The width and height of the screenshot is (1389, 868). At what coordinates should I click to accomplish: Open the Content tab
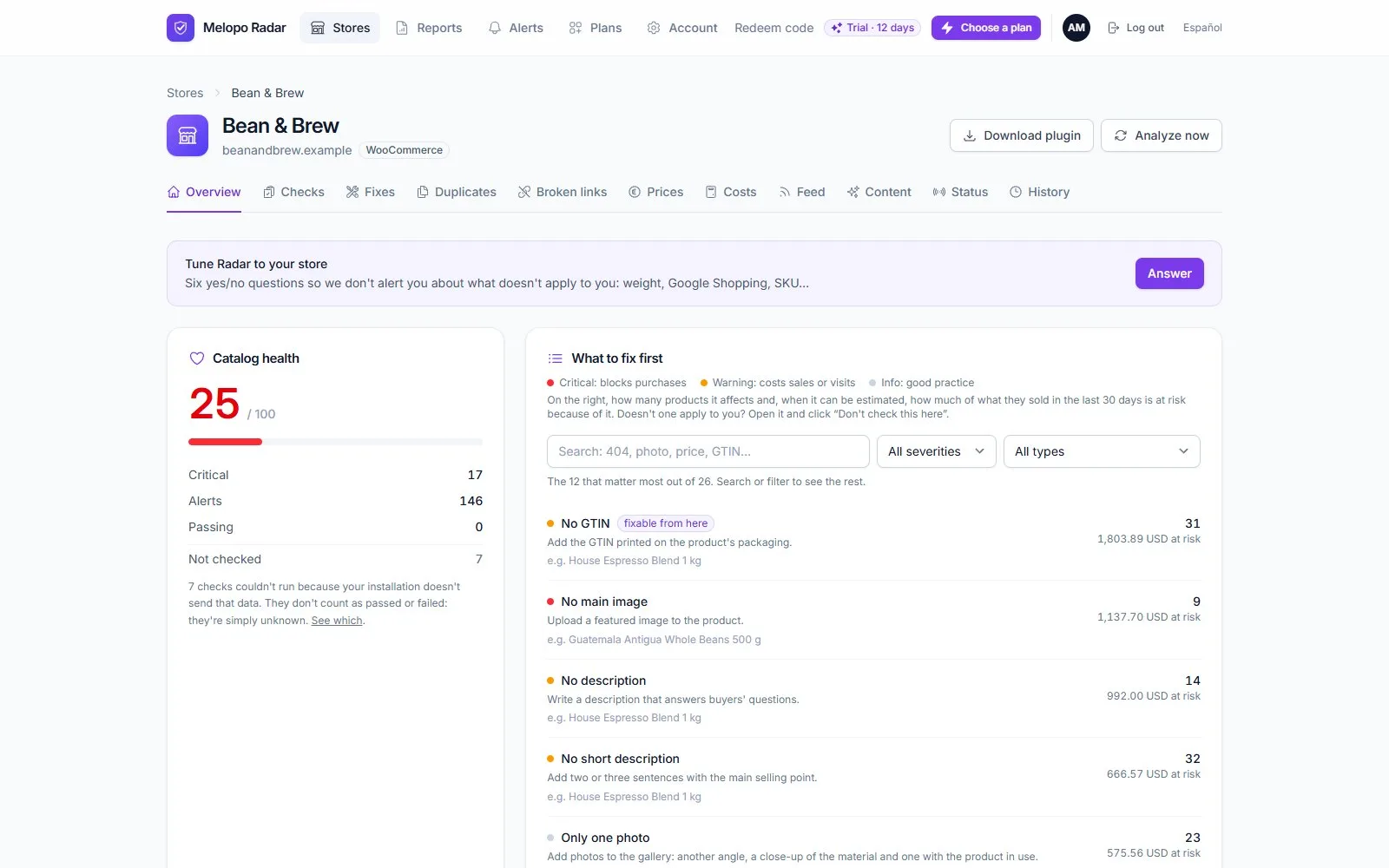click(x=879, y=192)
